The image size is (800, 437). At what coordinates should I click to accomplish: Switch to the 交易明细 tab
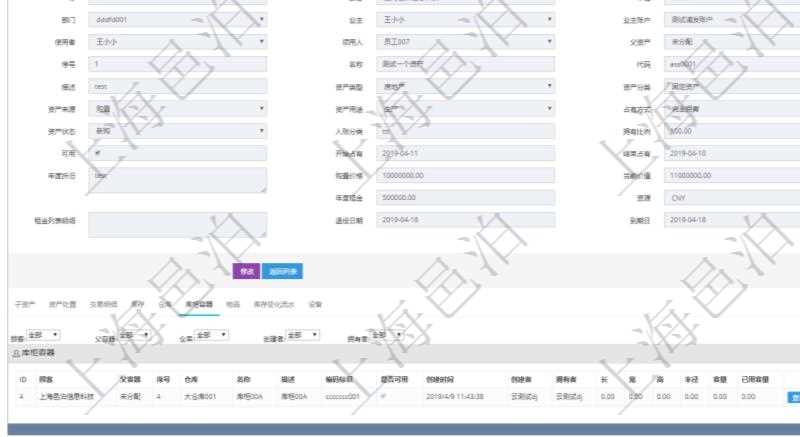point(105,303)
